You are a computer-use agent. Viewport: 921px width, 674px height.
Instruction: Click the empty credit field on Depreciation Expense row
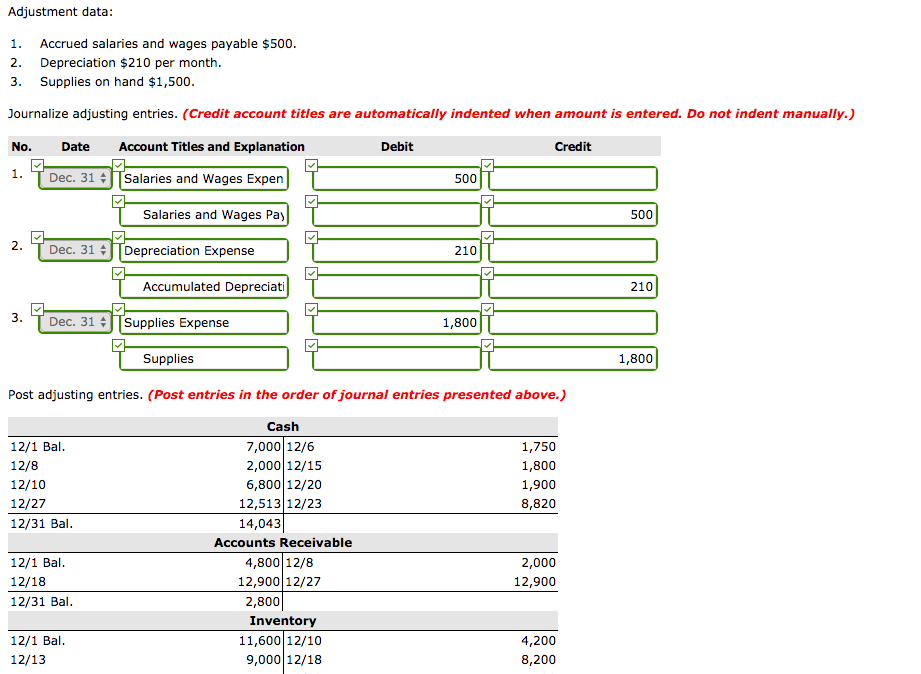[x=573, y=251]
